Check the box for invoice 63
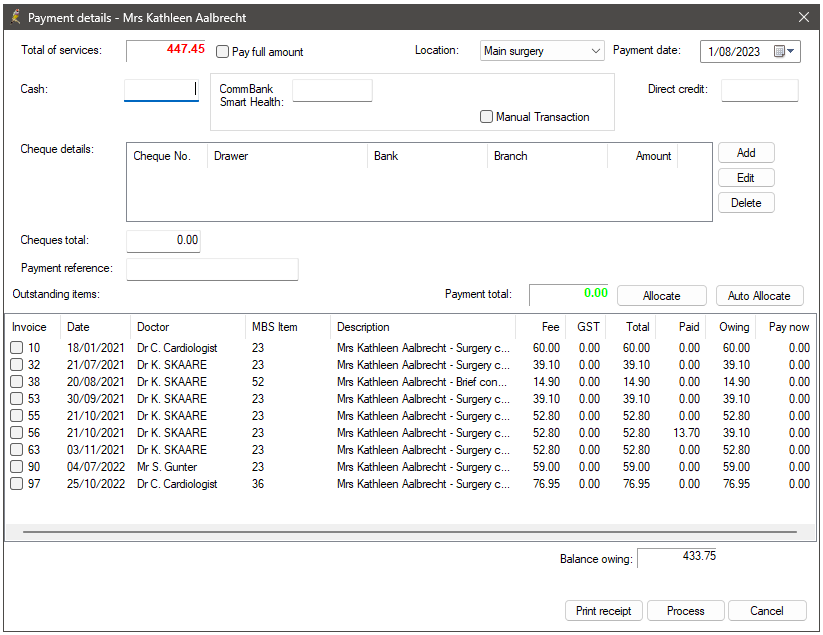This screenshot has width=823, height=635. pos(17,450)
